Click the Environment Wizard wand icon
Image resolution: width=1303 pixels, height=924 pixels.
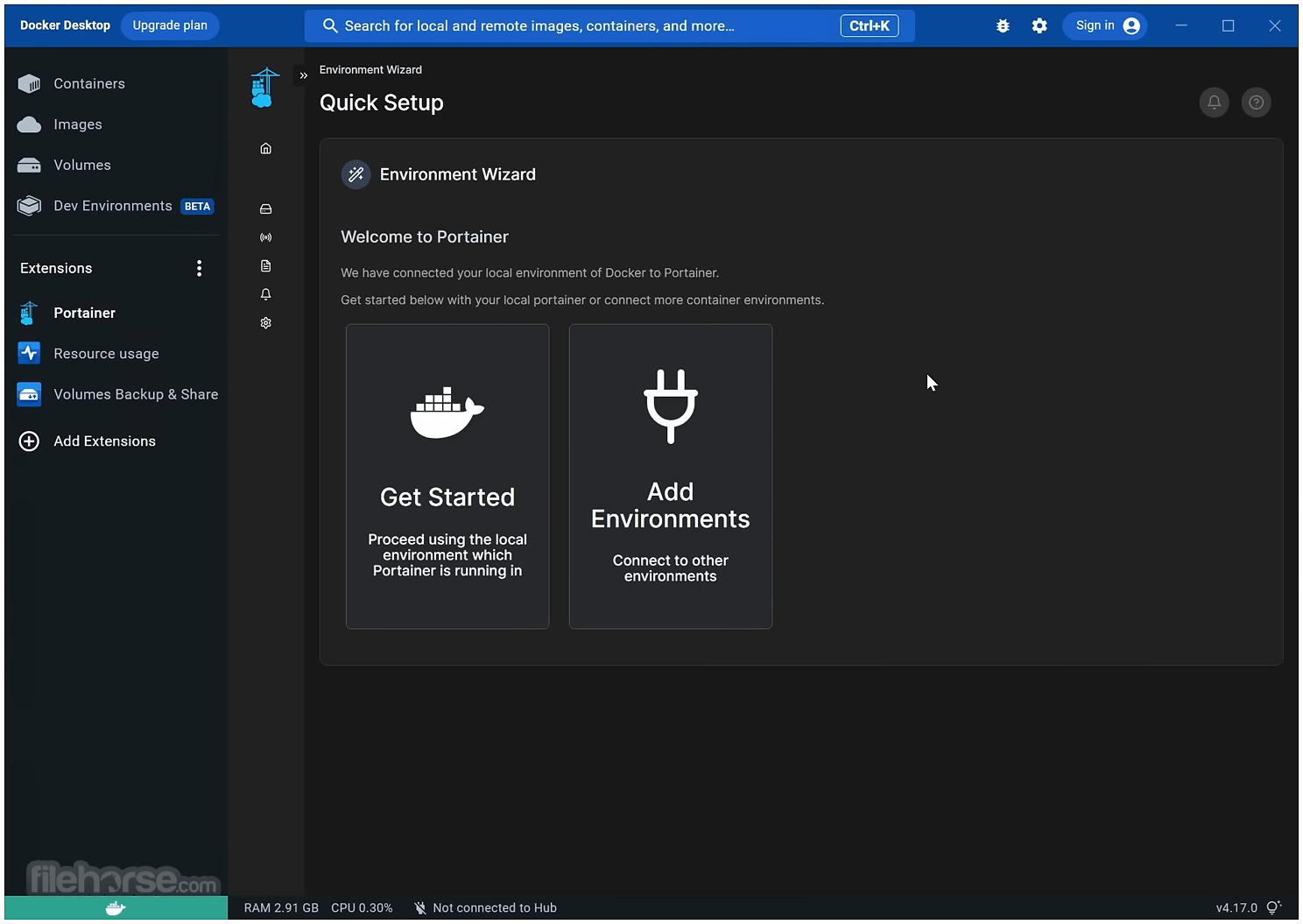(356, 174)
